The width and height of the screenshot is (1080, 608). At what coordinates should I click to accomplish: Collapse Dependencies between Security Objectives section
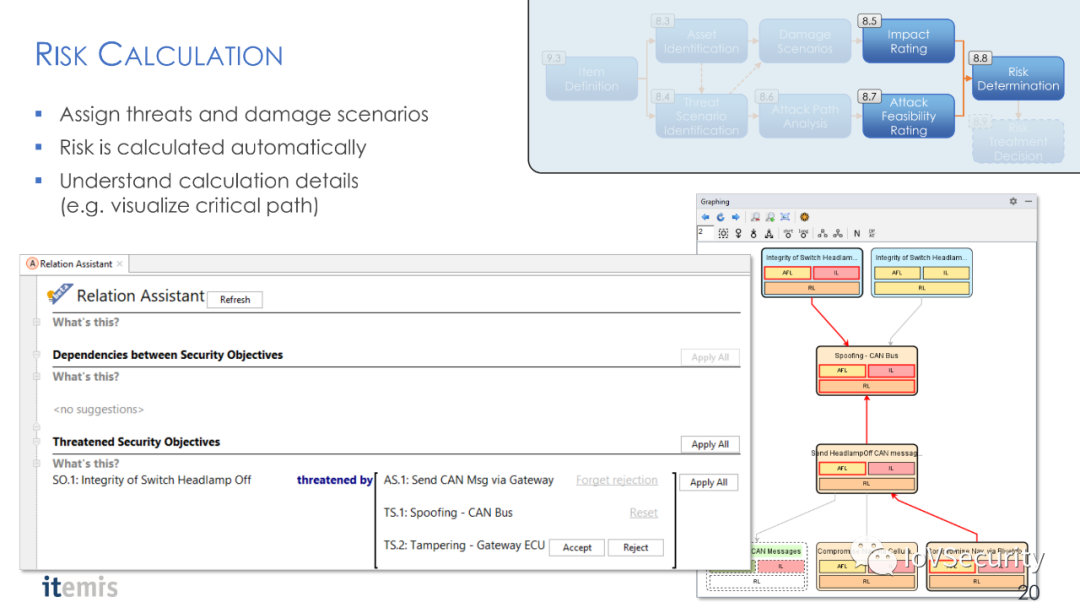click(x=37, y=355)
